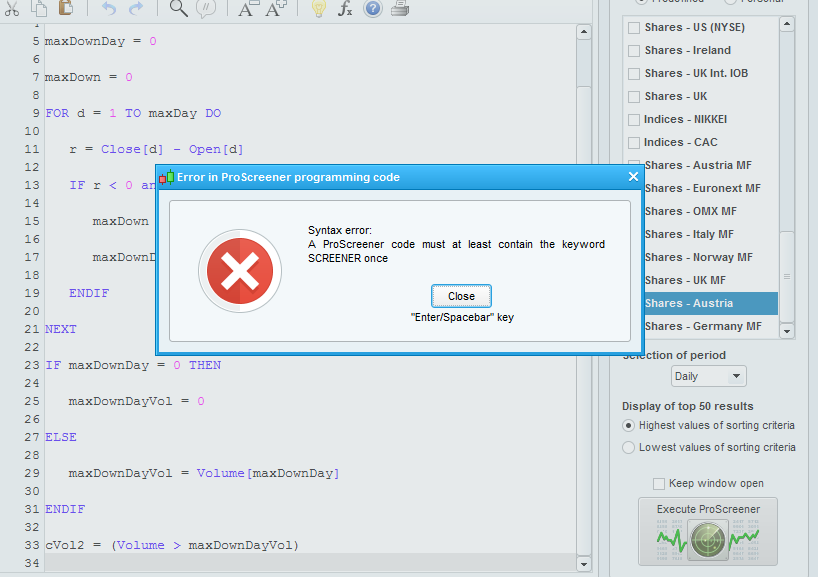
Task: Check the Shares - Ireland box
Action: [x=634, y=51]
